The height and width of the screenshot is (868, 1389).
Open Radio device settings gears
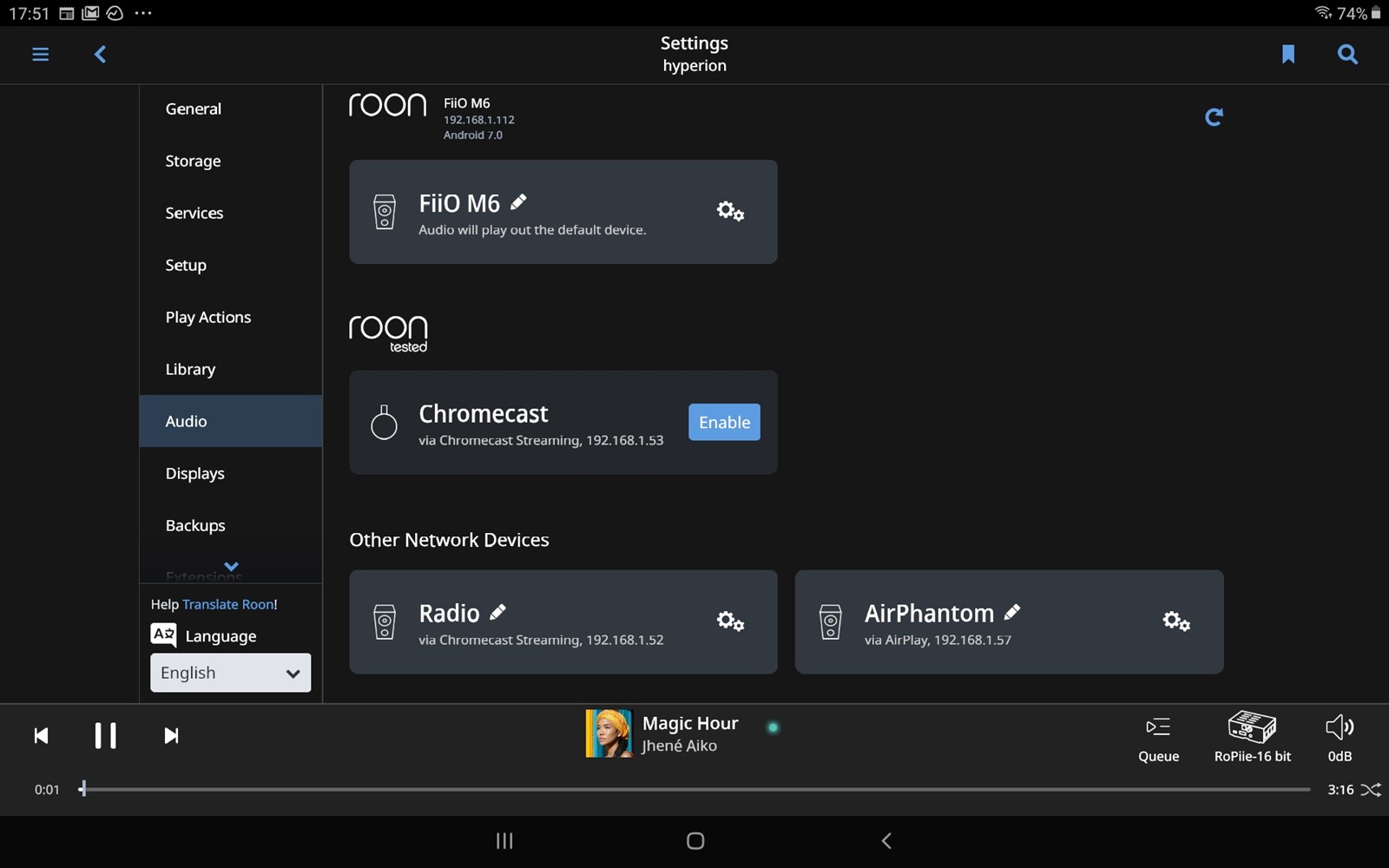point(730,621)
